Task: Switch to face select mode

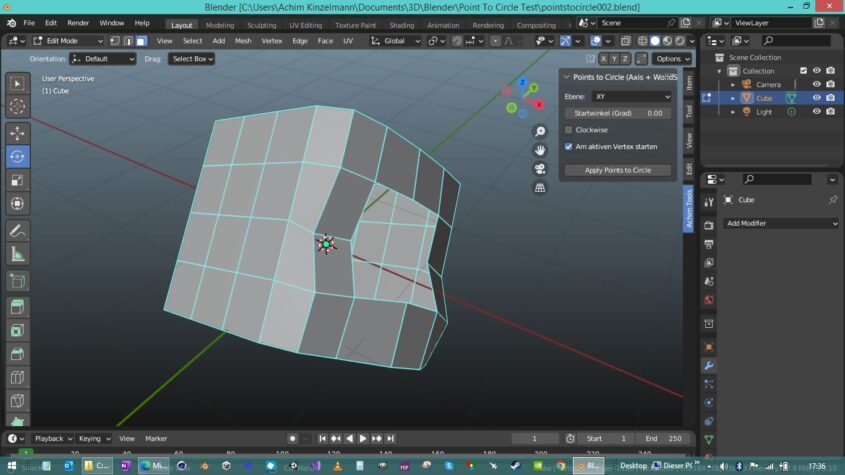Action: pyautogui.click(x=141, y=41)
